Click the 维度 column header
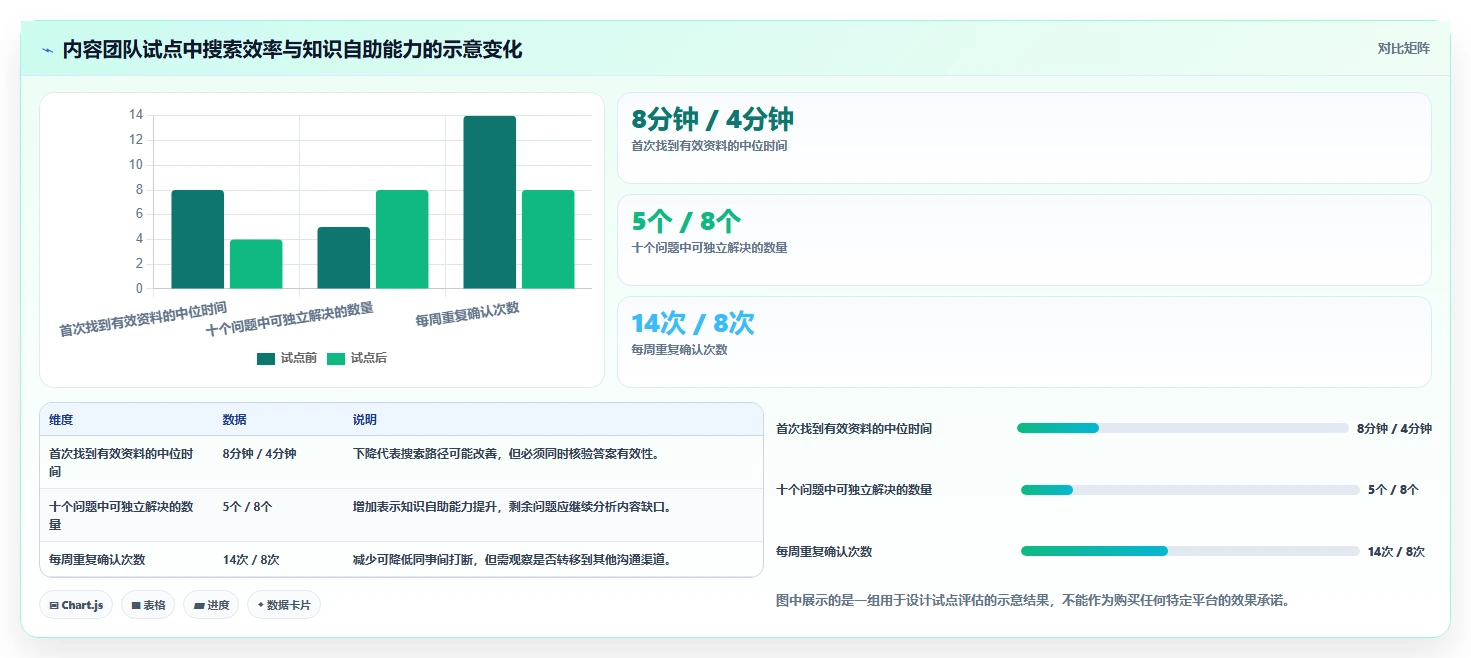The height and width of the screenshot is (658, 1471). pyautogui.click(x=61, y=420)
